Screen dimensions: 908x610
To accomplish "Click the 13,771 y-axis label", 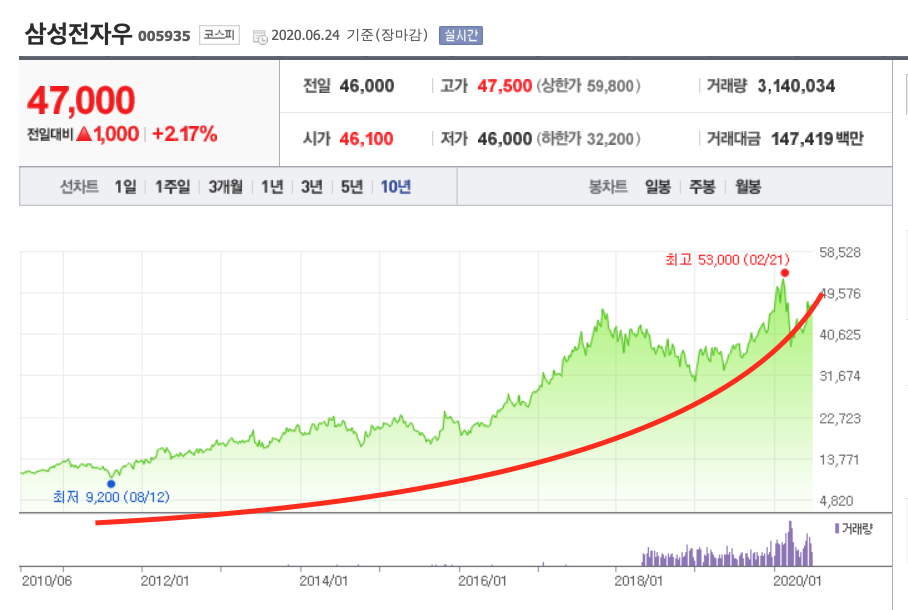I will (x=840, y=460).
